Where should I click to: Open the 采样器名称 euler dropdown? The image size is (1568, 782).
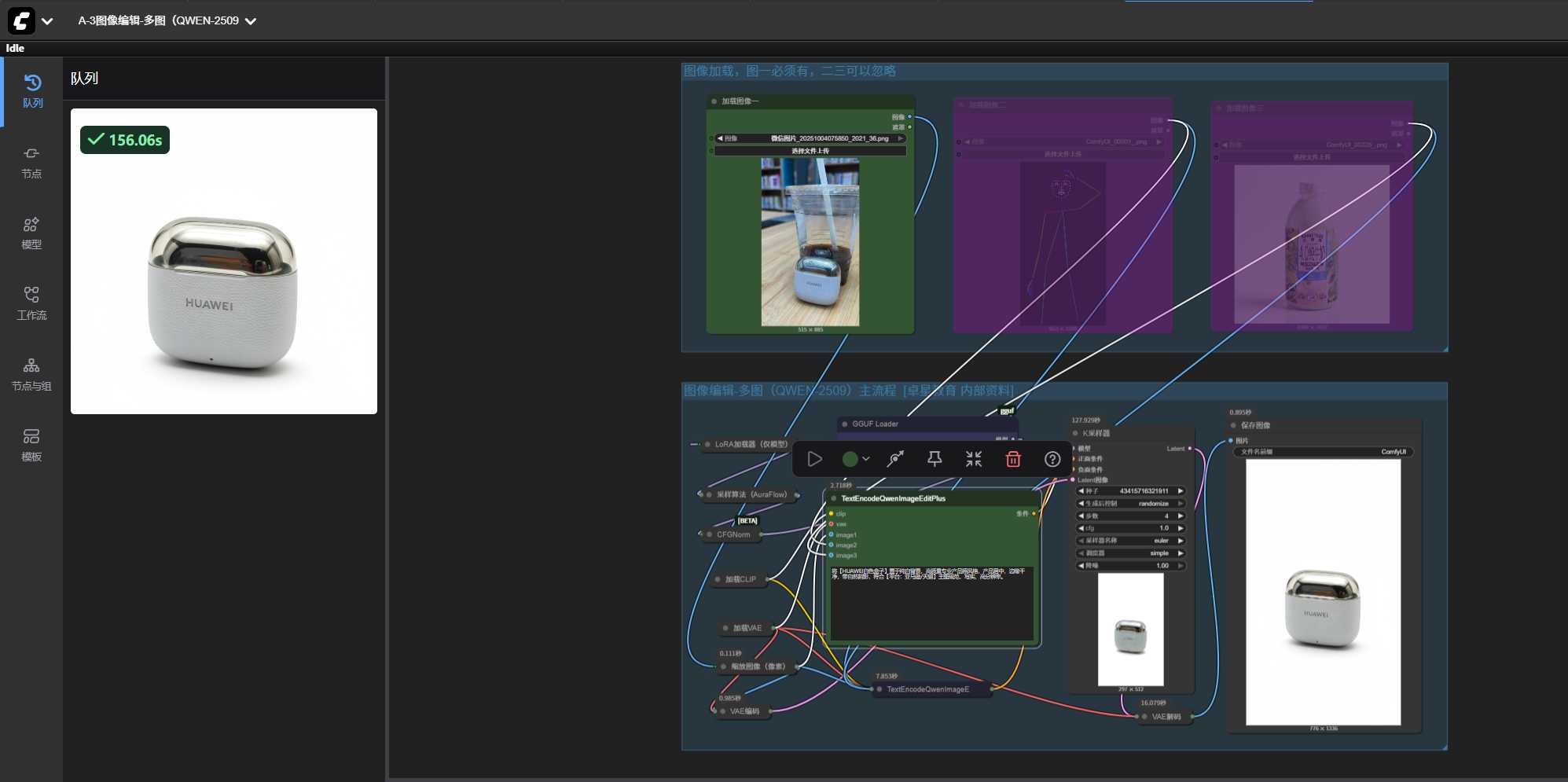1130,541
